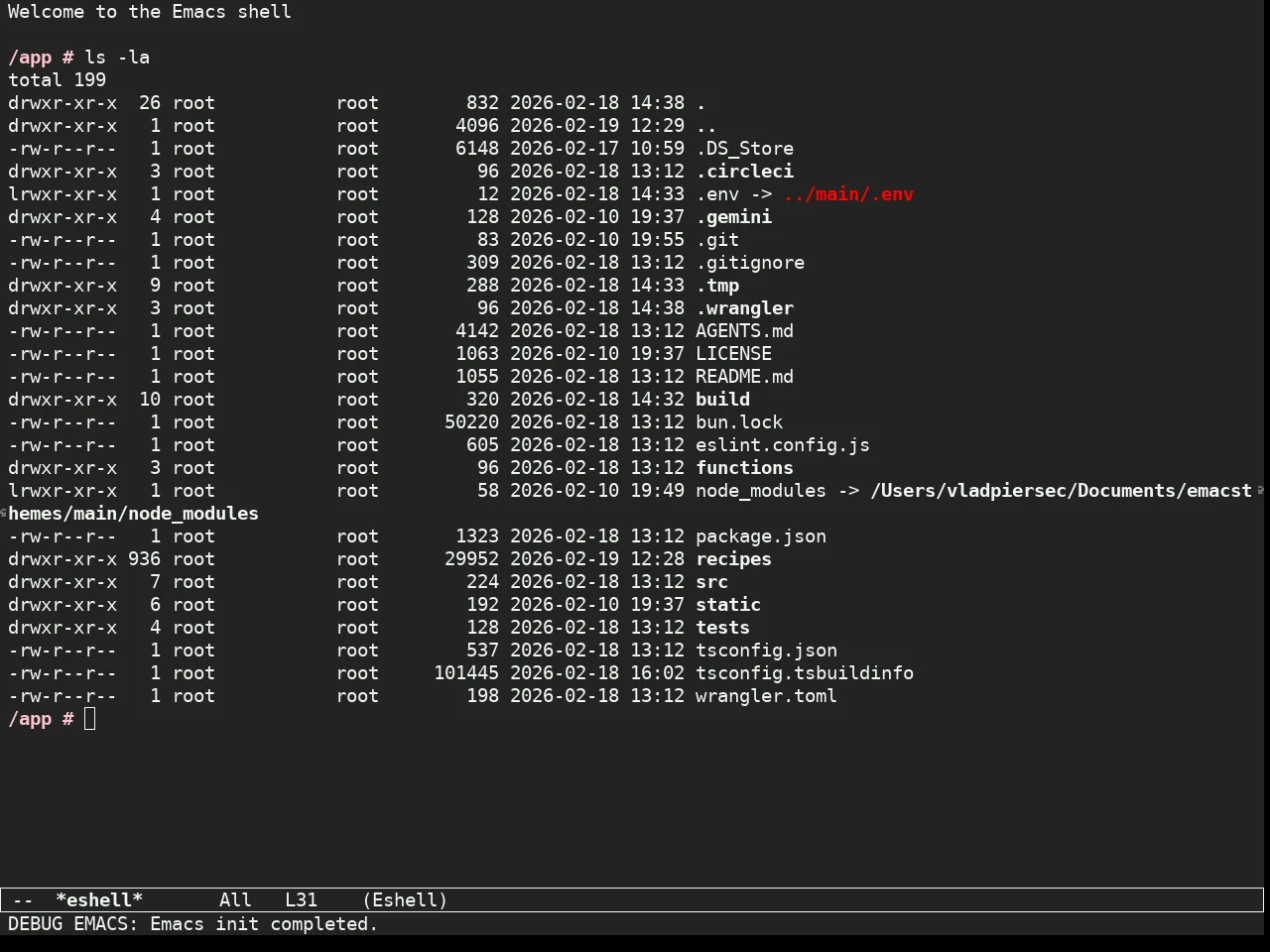This screenshot has width=1270, height=952.
Task: Click the 'Emacs init completed' echo message
Action: click(264, 924)
